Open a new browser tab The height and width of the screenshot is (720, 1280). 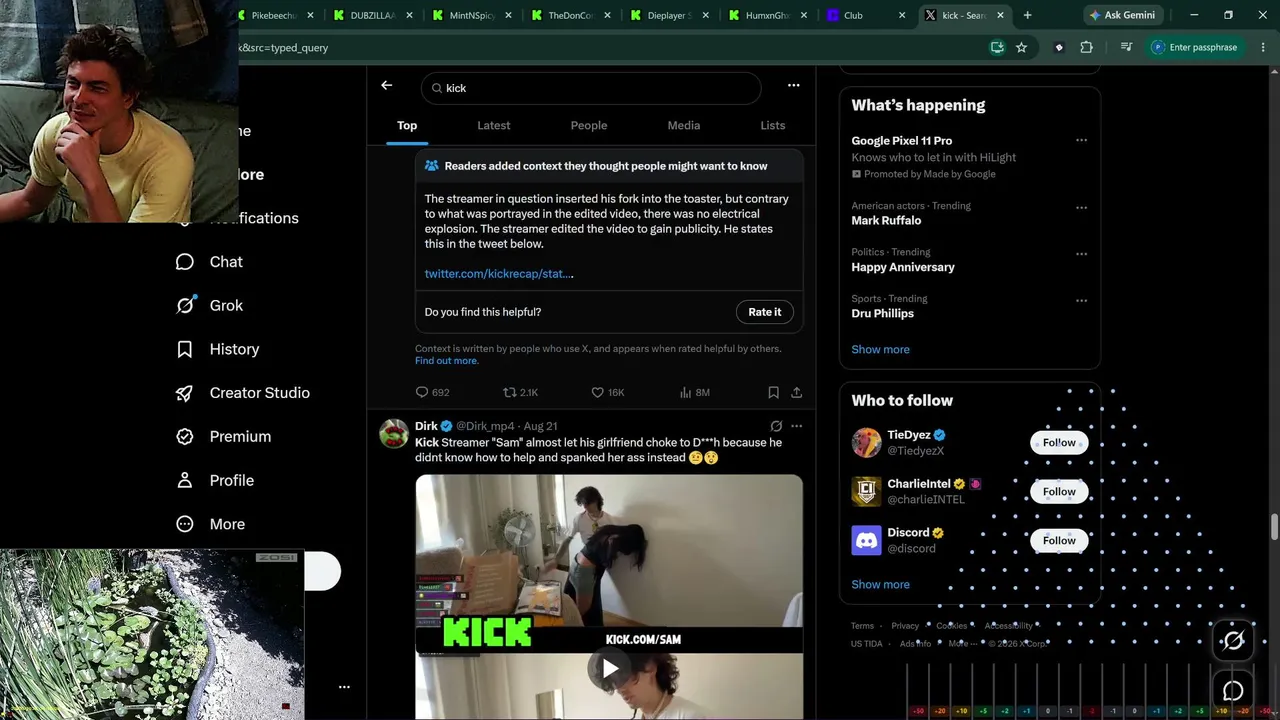[1027, 15]
